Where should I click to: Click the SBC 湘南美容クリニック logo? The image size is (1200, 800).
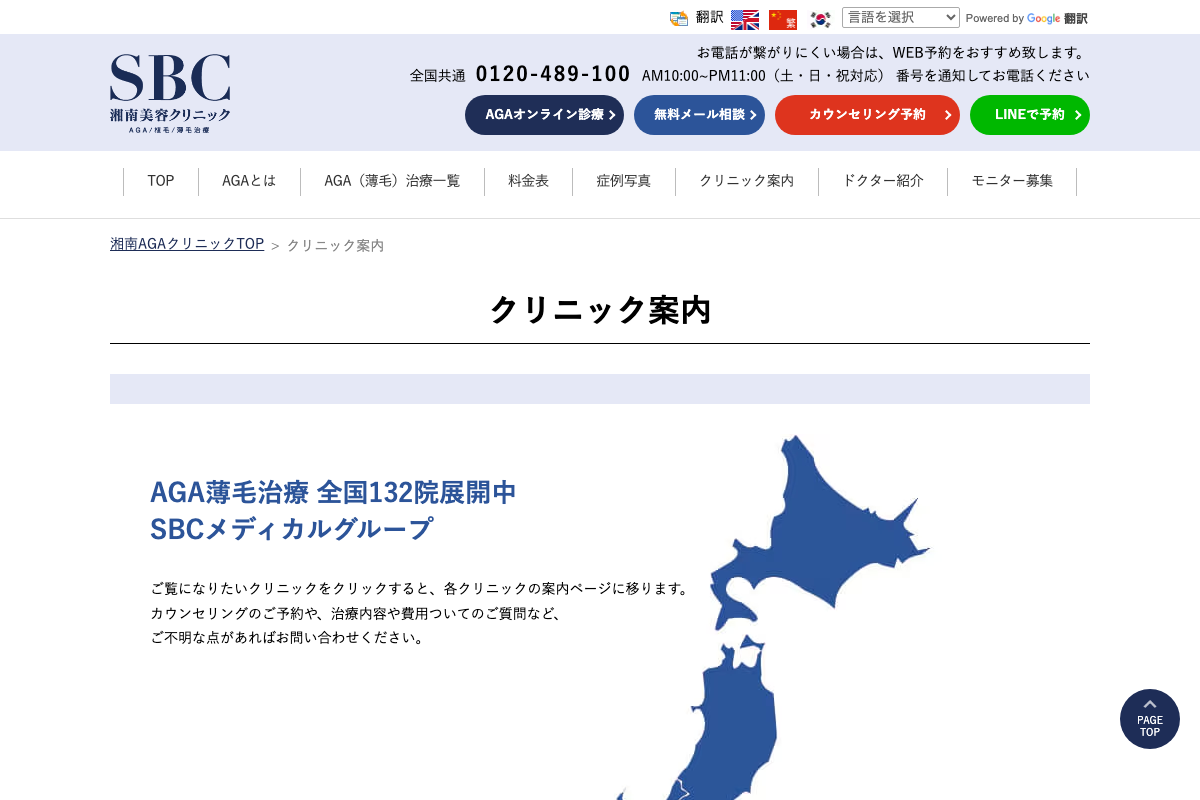[169, 92]
